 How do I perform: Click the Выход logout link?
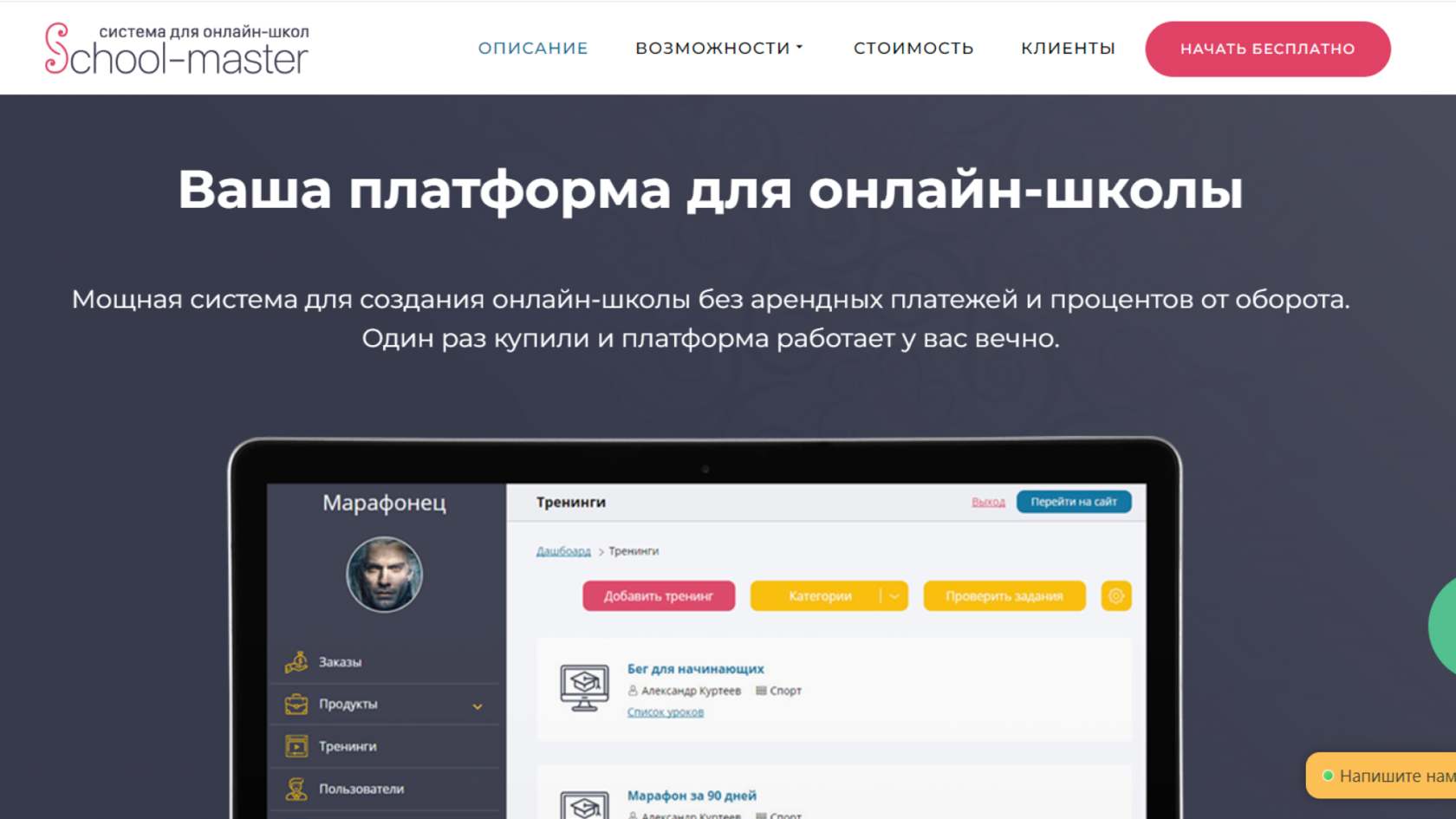(x=988, y=502)
